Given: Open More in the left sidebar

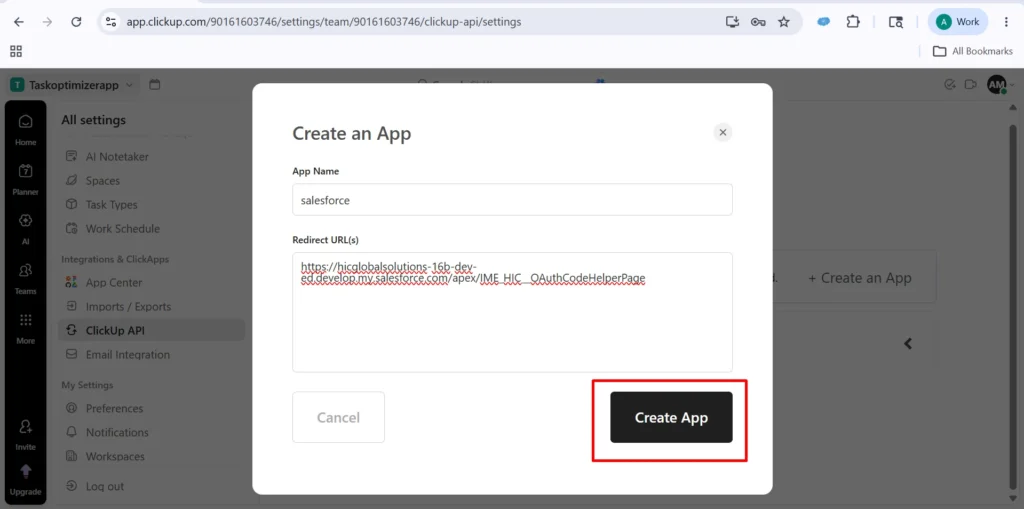Looking at the screenshot, I should pyautogui.click(x=25, y=327).
